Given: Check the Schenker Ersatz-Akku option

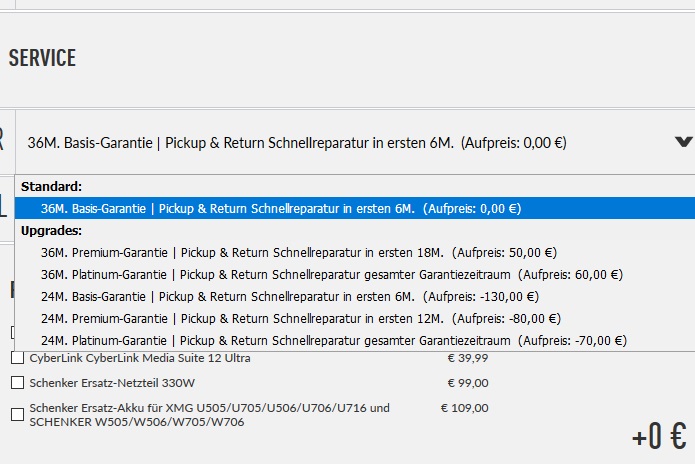Looking at the screenshot, I should [17, 414].
